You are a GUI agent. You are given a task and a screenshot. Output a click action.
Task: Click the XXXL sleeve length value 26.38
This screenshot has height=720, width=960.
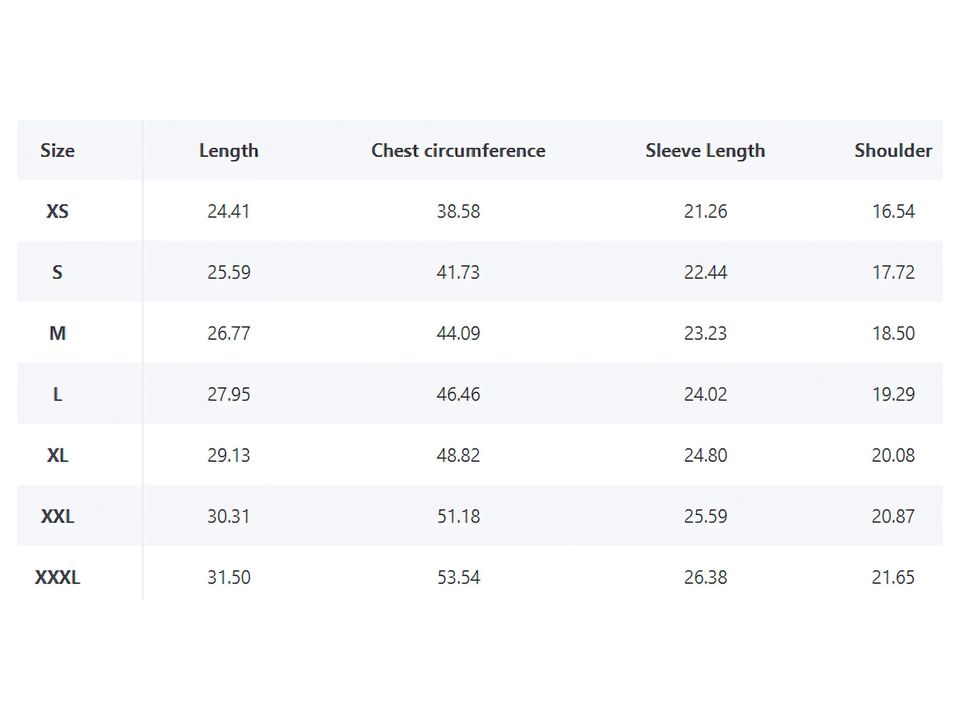705,578
